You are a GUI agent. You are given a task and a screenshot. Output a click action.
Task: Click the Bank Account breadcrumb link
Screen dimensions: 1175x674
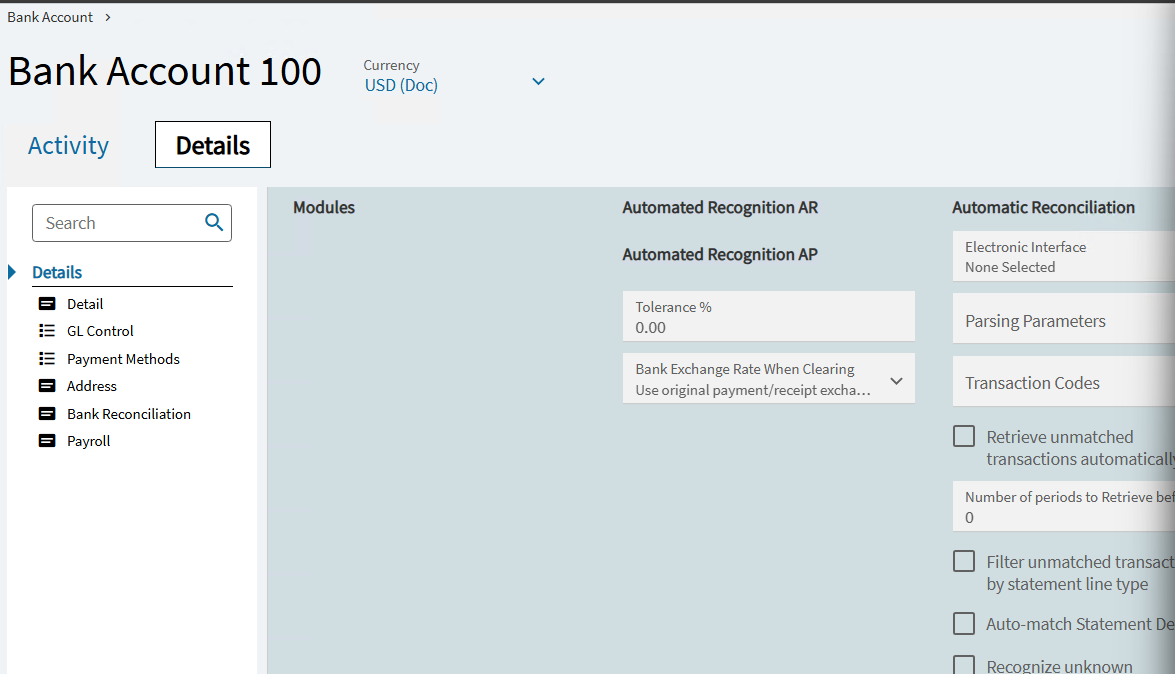click(50, 17)
